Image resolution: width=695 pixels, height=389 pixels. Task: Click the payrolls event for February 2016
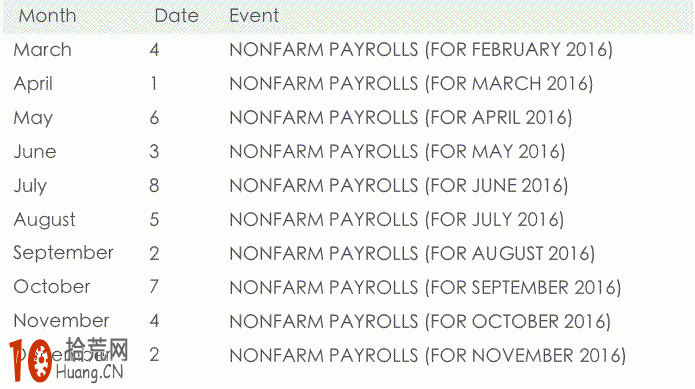tap(421, 50)
